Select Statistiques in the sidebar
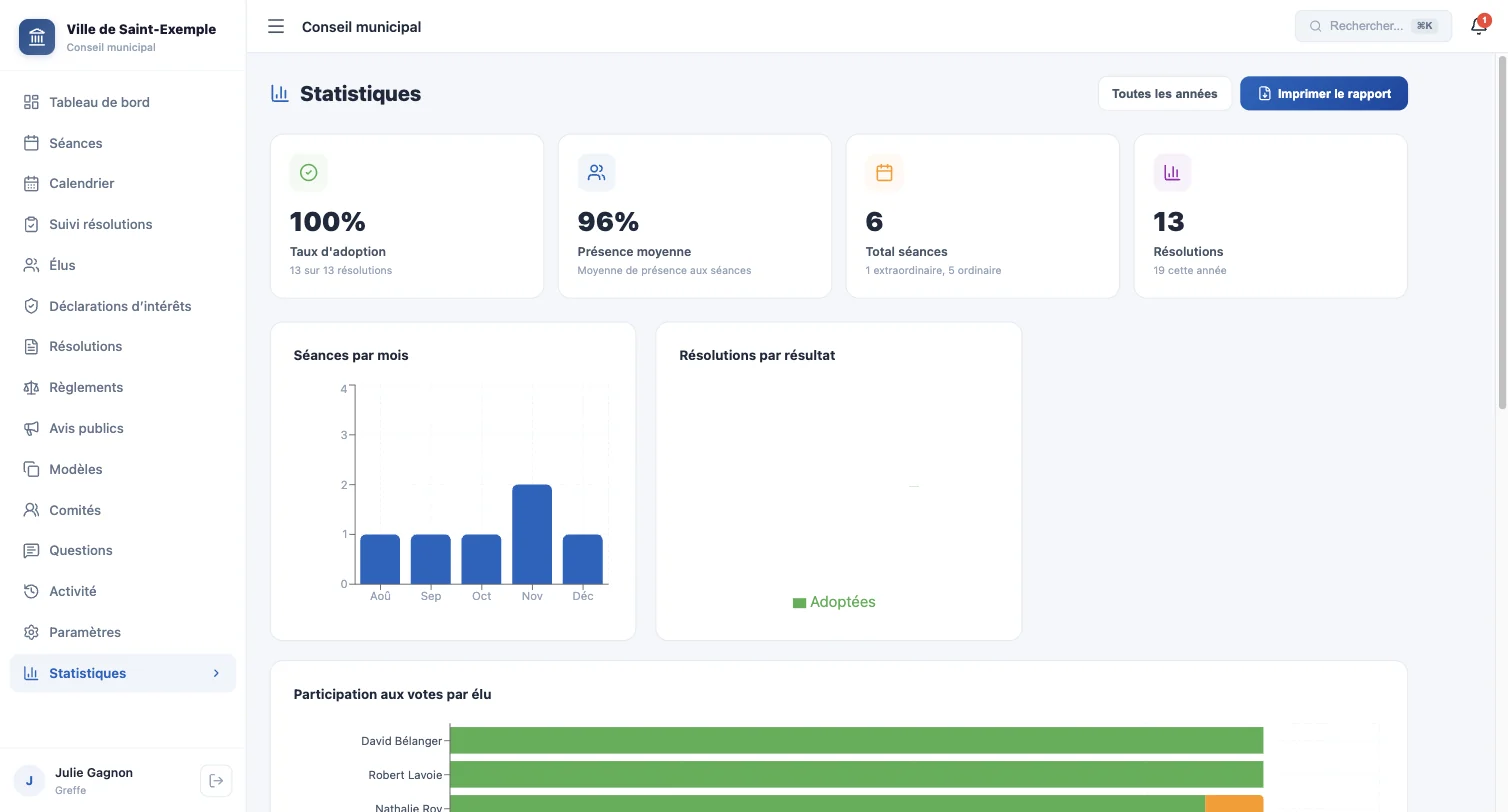Image resolution: width=1508 pixels, height=812 pixels. point(123,673)
